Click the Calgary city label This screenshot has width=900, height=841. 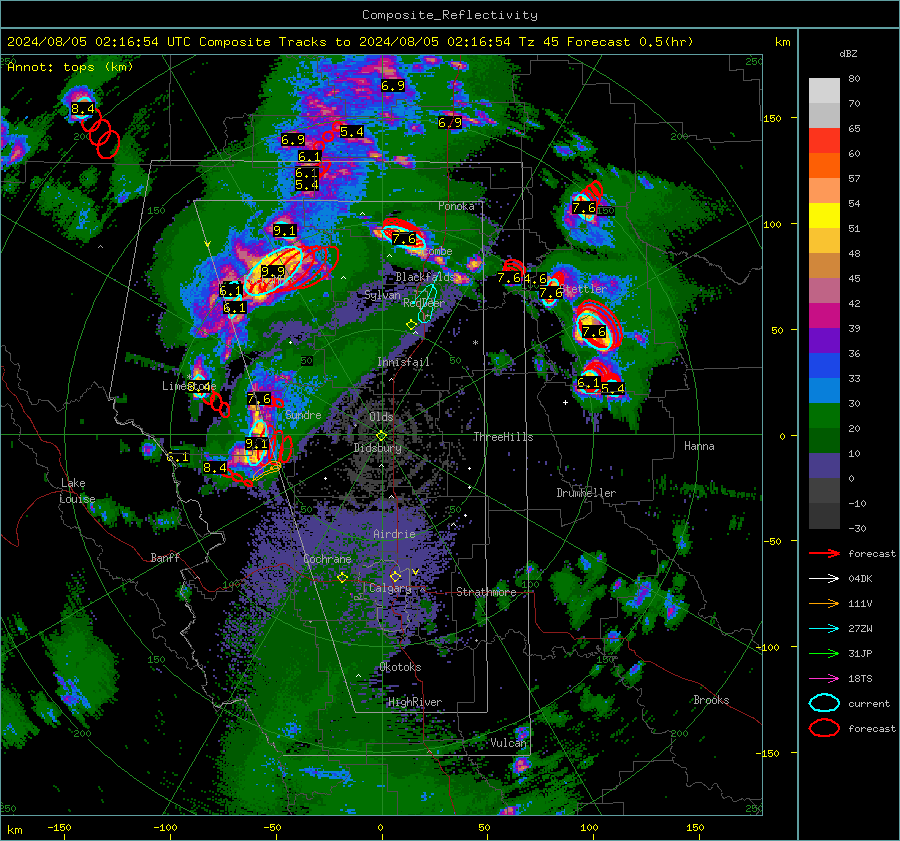[x=390, y=588]
